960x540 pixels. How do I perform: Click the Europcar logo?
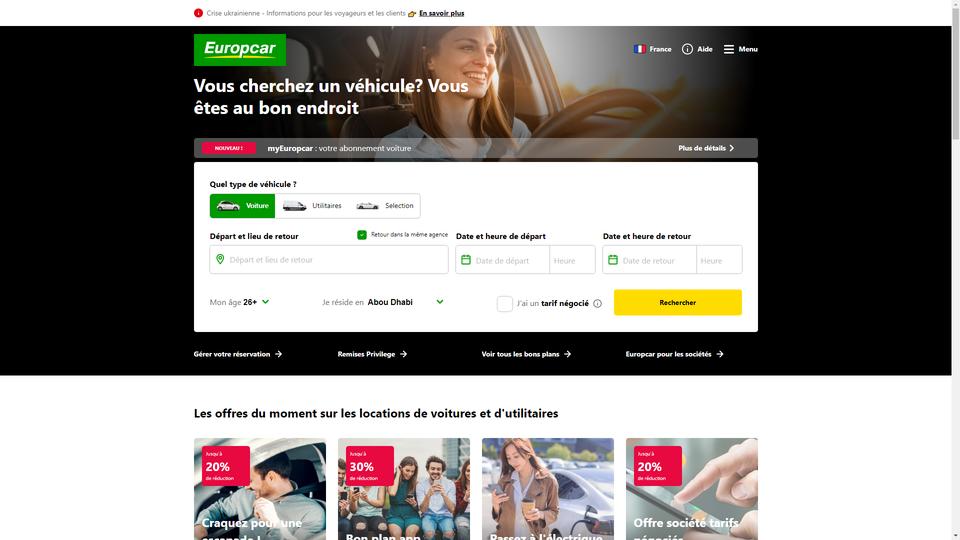[239, 50]
